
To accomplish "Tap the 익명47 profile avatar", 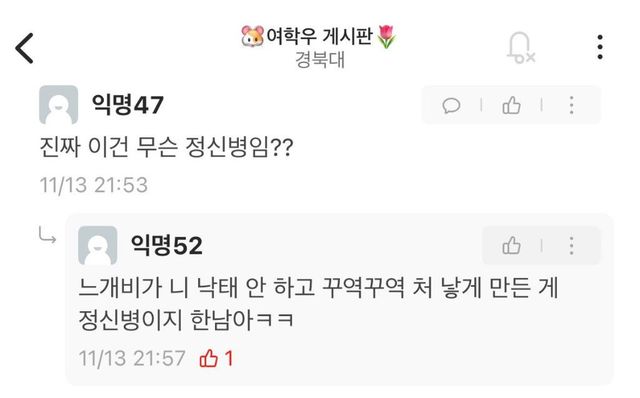I will point(58,105).
